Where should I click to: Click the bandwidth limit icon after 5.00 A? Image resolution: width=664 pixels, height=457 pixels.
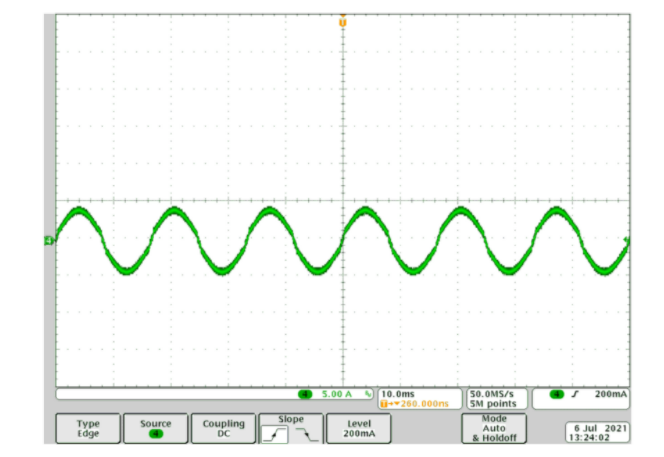[368, 394]
